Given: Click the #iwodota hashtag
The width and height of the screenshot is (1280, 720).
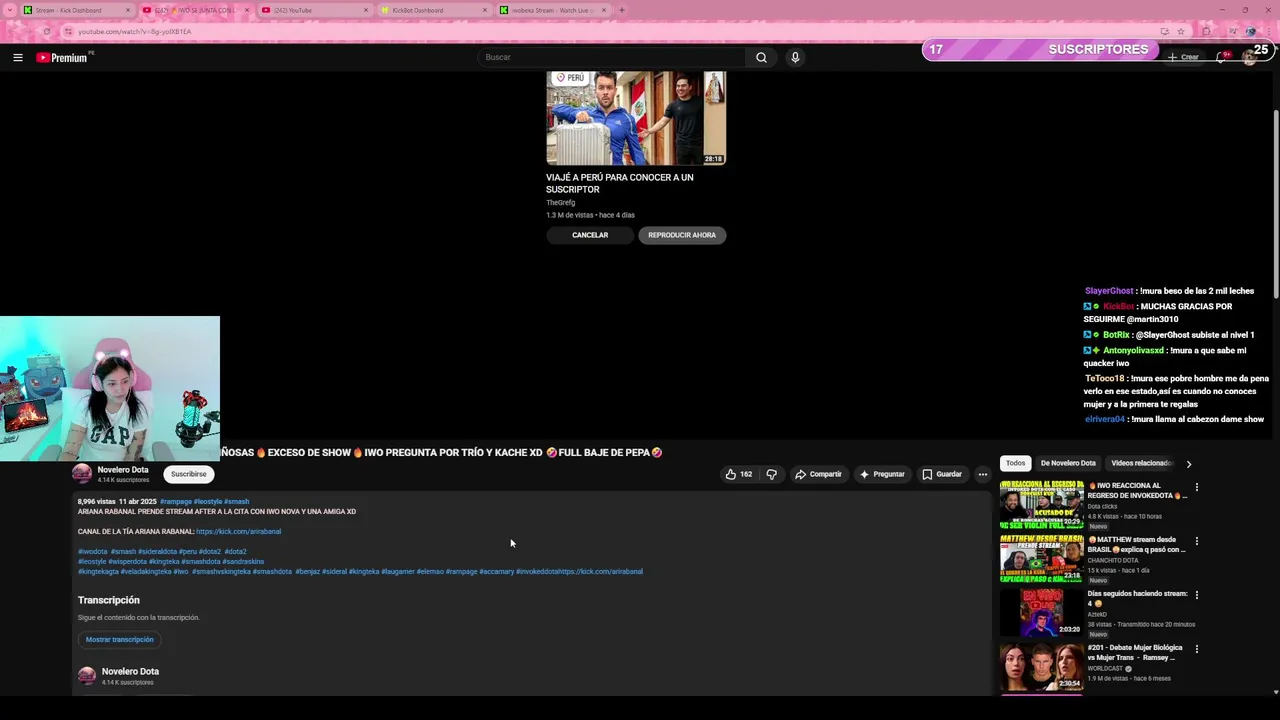Looking at the screenshot, I should click(92, 552).
